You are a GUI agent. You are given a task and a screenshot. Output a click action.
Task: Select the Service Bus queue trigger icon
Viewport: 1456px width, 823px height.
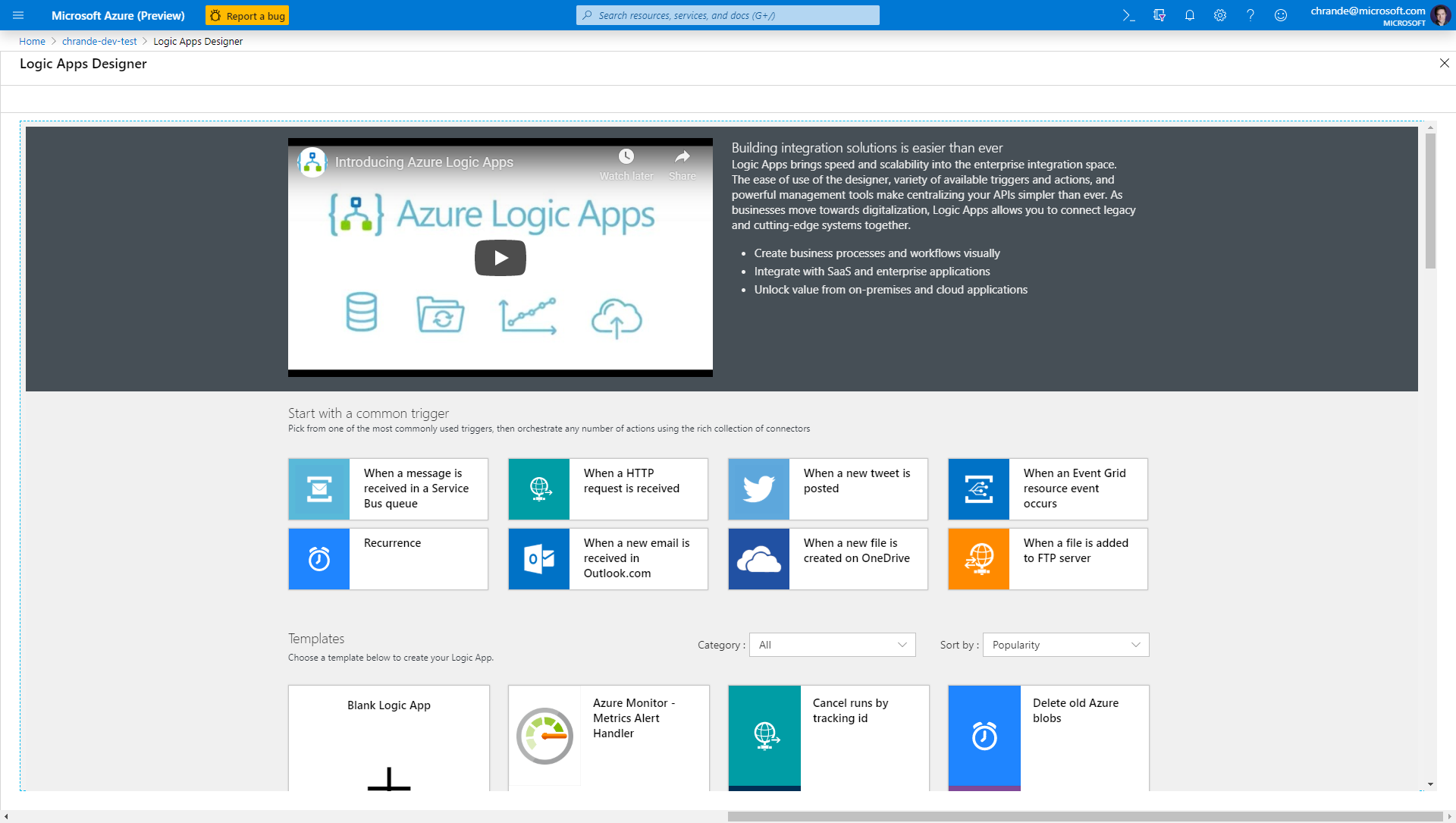coord(319,489)
